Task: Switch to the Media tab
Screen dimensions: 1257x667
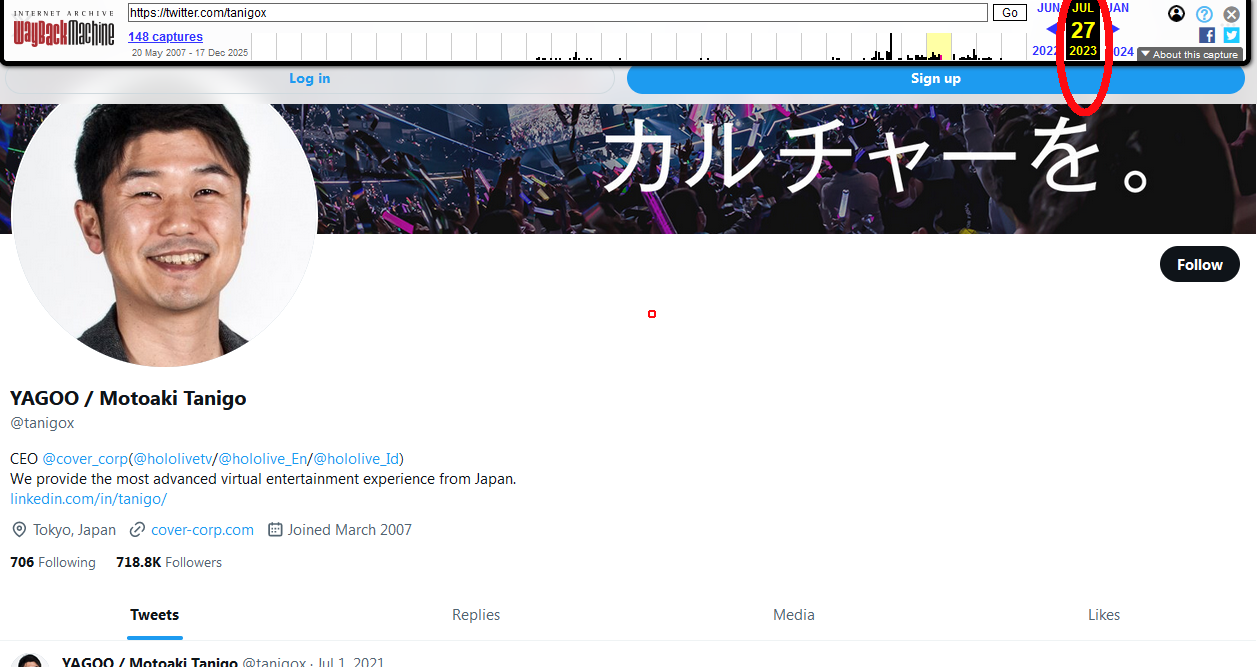Action: pos(794,615)
